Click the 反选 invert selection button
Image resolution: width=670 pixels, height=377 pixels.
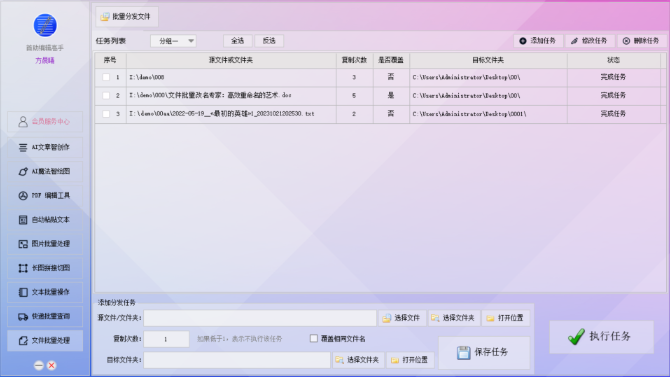(269, 41)
